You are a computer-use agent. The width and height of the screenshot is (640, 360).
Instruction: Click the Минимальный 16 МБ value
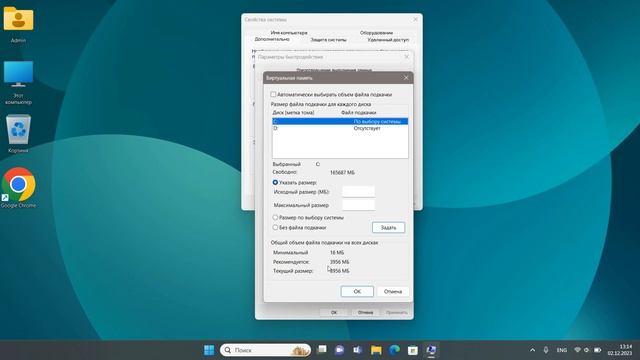[x=337, y=253]
